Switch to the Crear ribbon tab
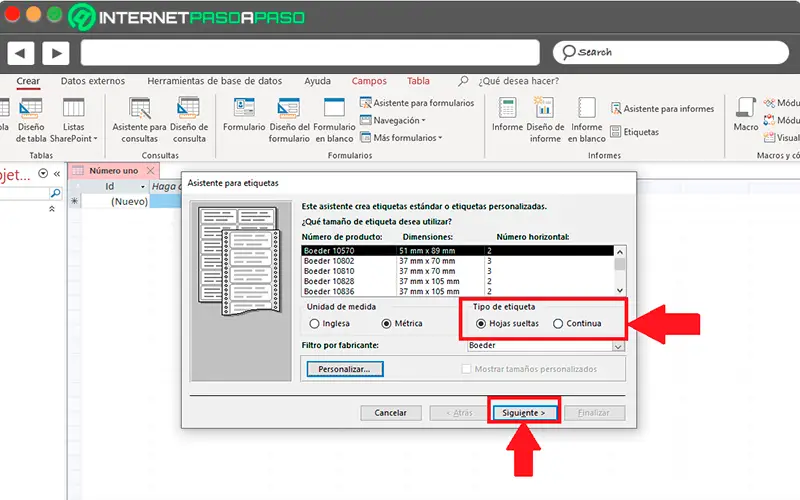Image resolution: width=800 pixels, height=500 pixels. 28,81
